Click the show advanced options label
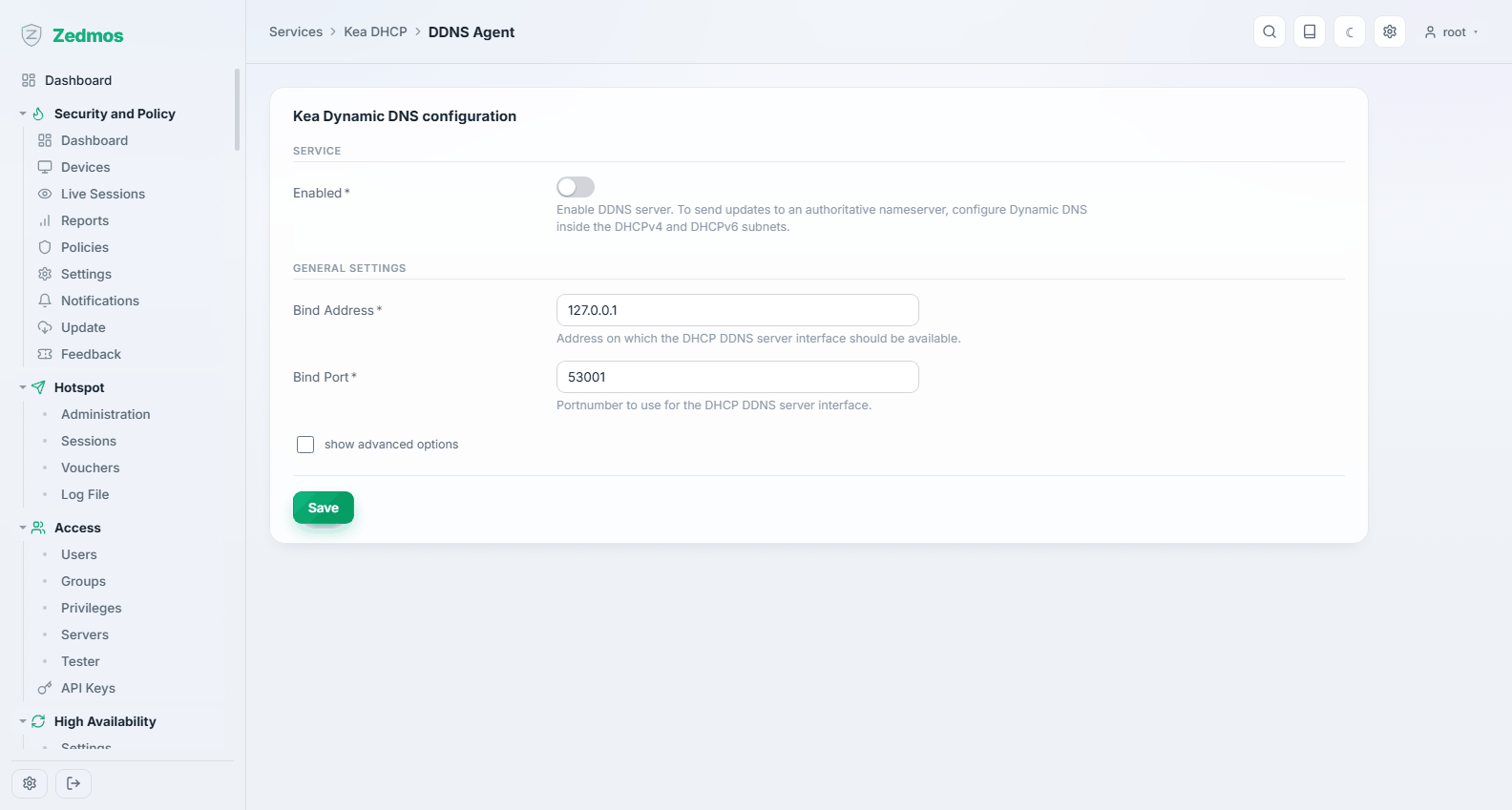The width and height of the screenshot is (1512, 810). [x=391, y=445]
